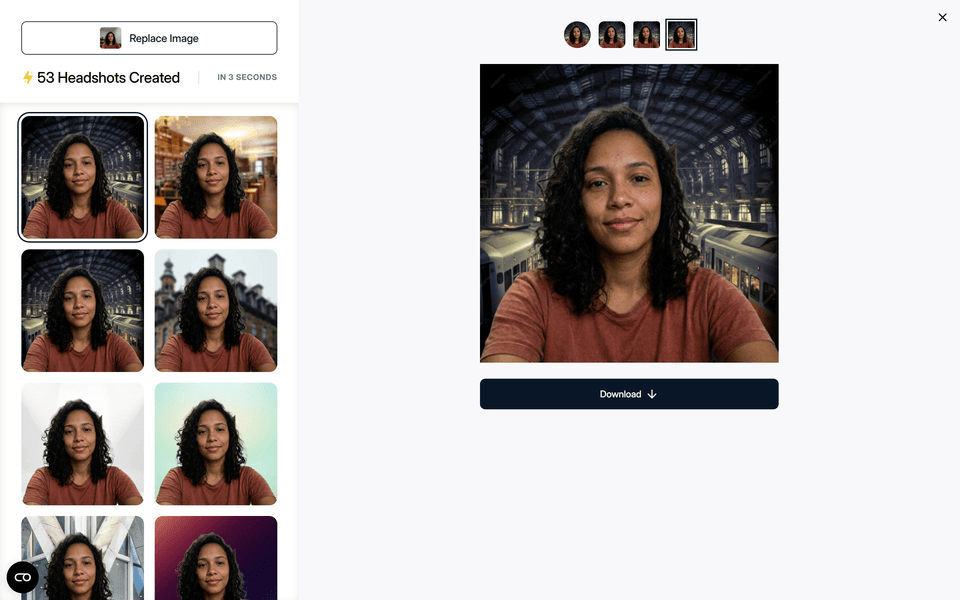This screenshot has height=600, width=960.
Task: Select the third crop thumbnail at top
Action: click(x=646, y=34)
